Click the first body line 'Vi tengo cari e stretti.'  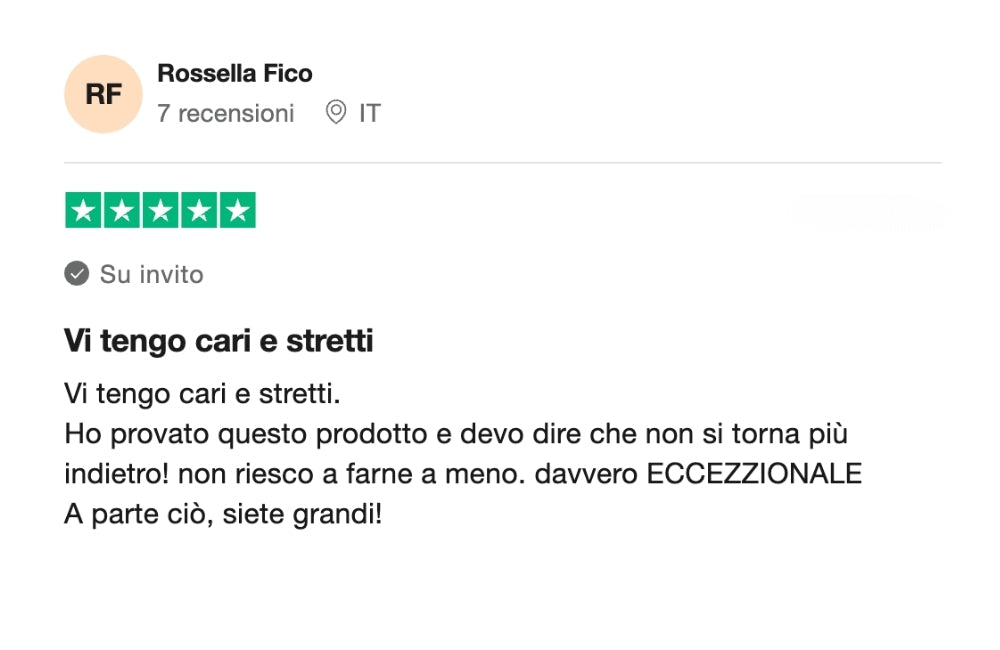202,394
